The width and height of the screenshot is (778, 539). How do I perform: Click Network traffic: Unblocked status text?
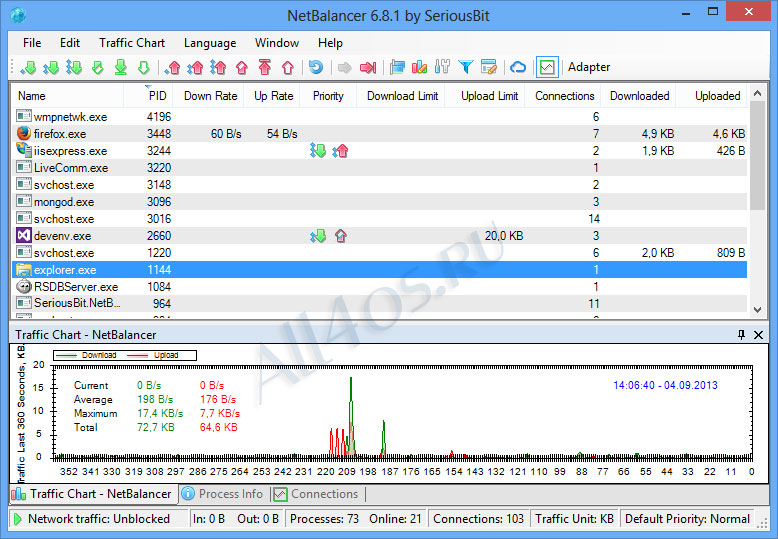pyautogui.click(x=99, y=519)
